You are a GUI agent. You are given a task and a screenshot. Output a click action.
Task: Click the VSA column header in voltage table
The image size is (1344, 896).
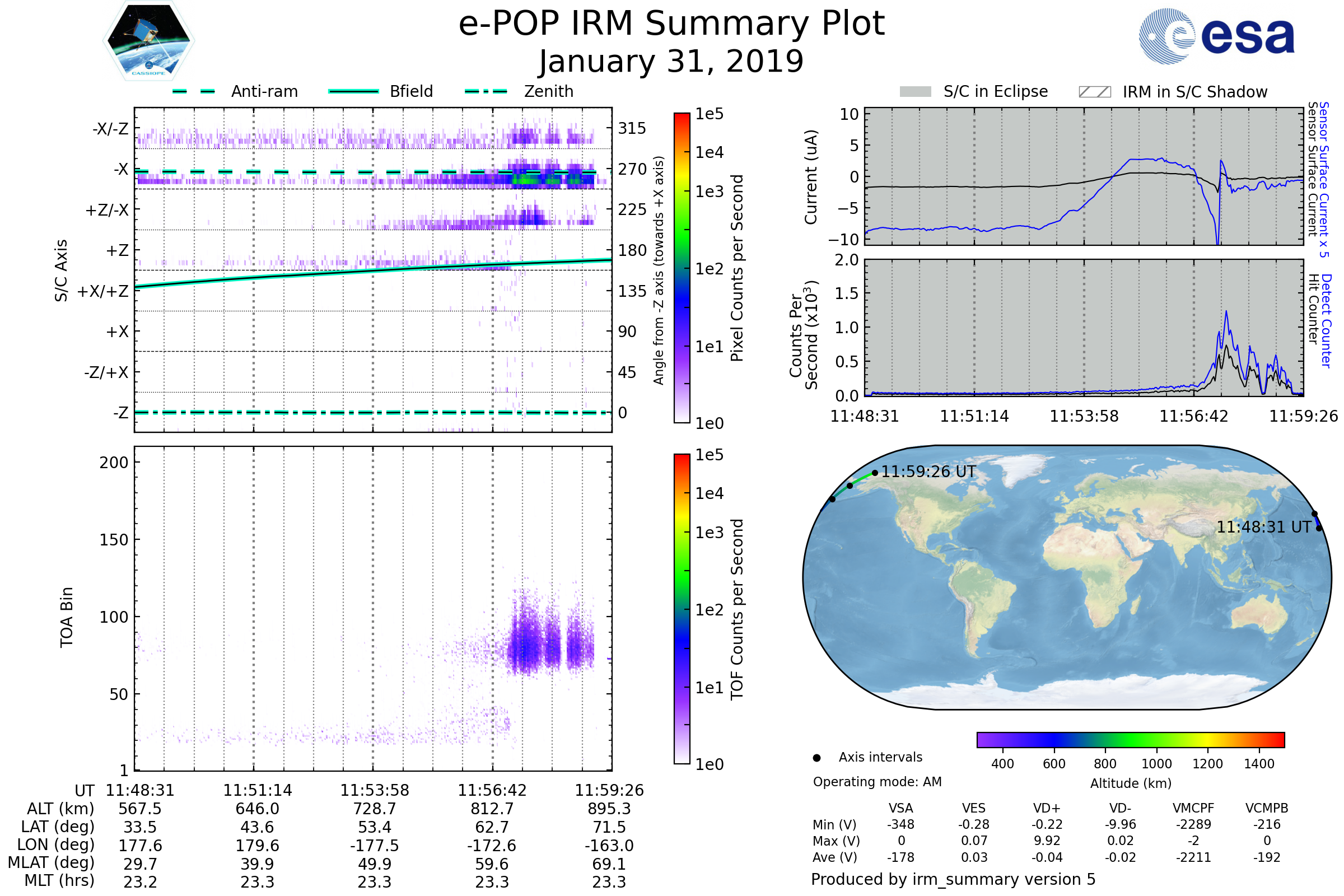click(900, 808)
